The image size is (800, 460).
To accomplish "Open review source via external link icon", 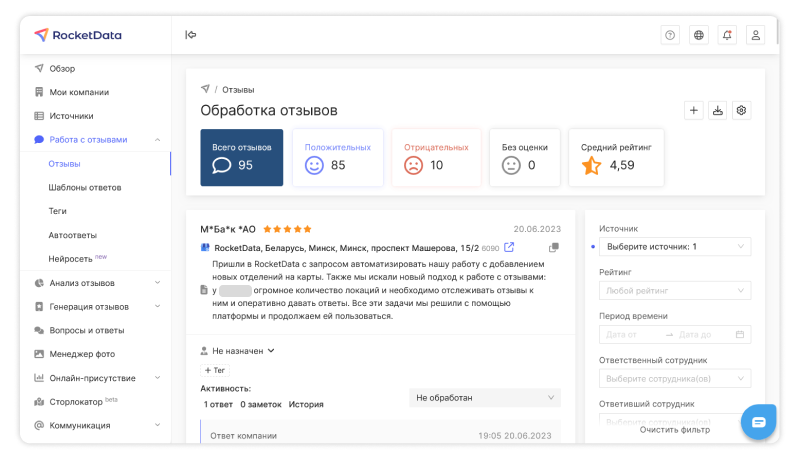I will [x=509, y=248].
